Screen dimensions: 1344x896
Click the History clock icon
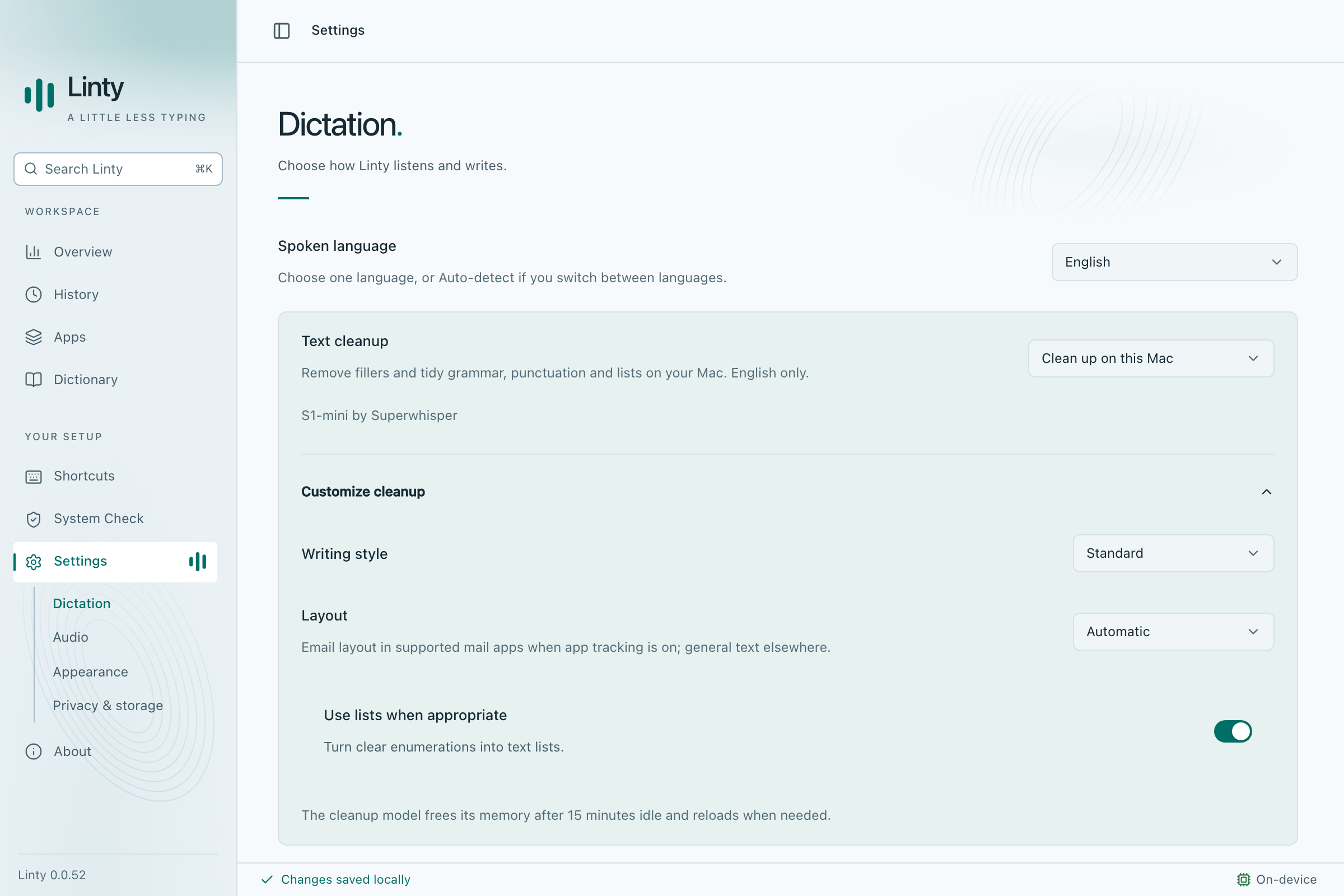tap(34, 295)
